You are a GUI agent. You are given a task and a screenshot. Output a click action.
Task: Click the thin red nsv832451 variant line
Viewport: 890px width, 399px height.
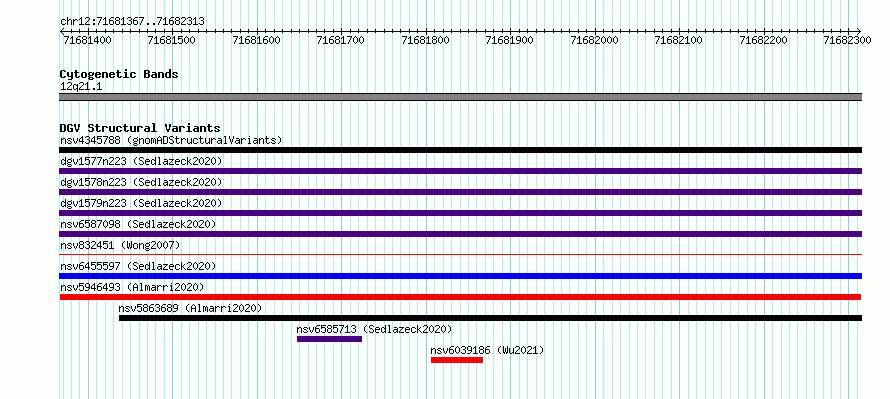(460, 255)
